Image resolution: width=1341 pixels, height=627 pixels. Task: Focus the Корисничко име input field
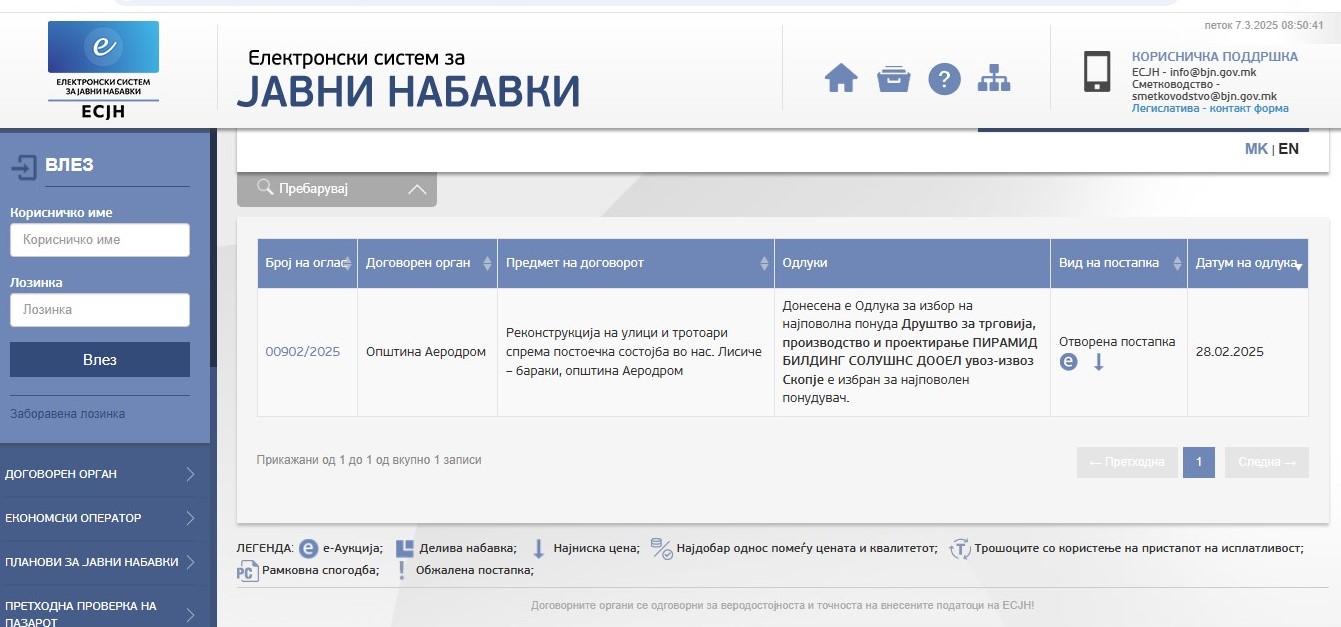point(100,240)
